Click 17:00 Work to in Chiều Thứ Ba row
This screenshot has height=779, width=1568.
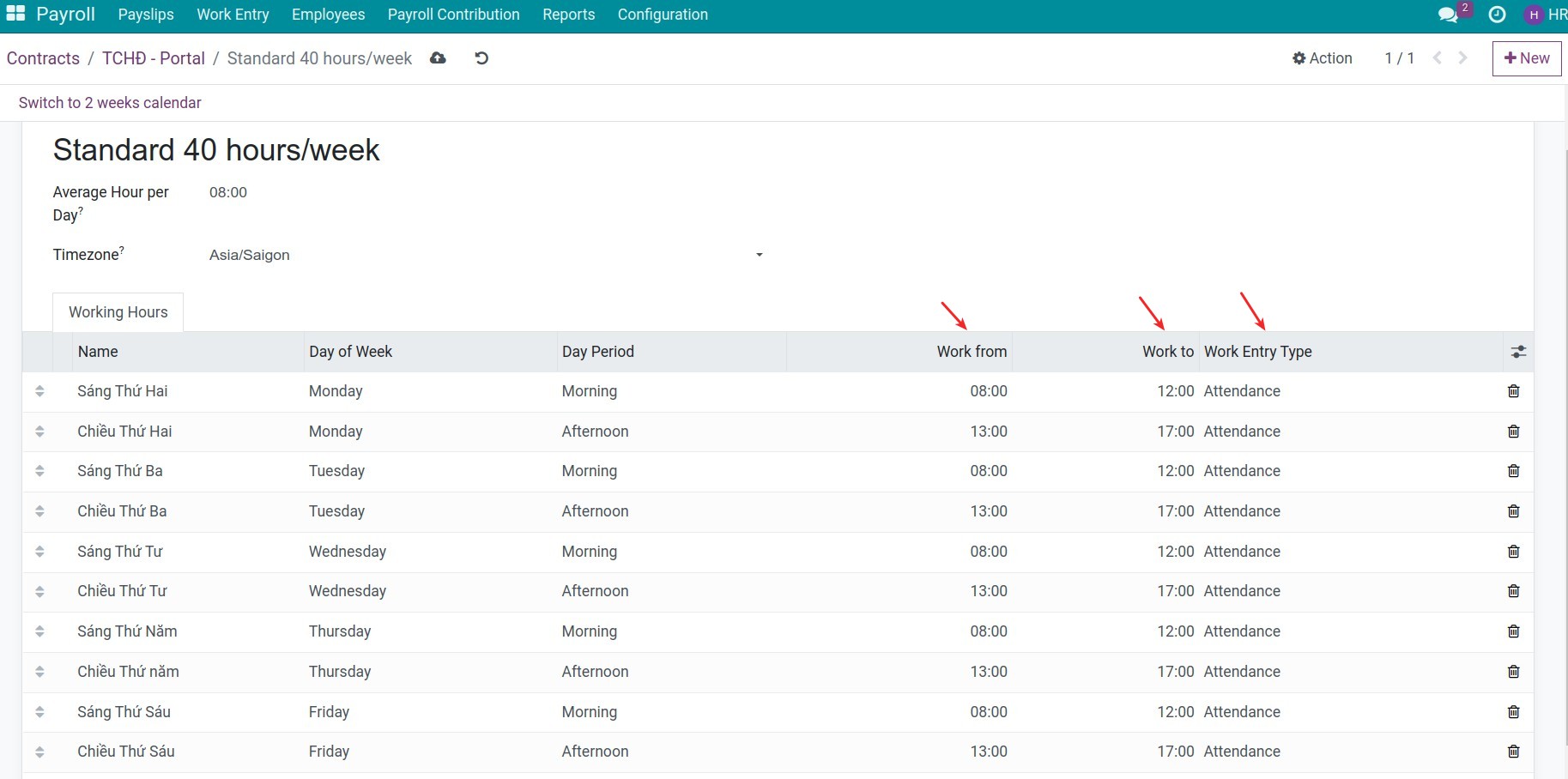(1176, 511)
